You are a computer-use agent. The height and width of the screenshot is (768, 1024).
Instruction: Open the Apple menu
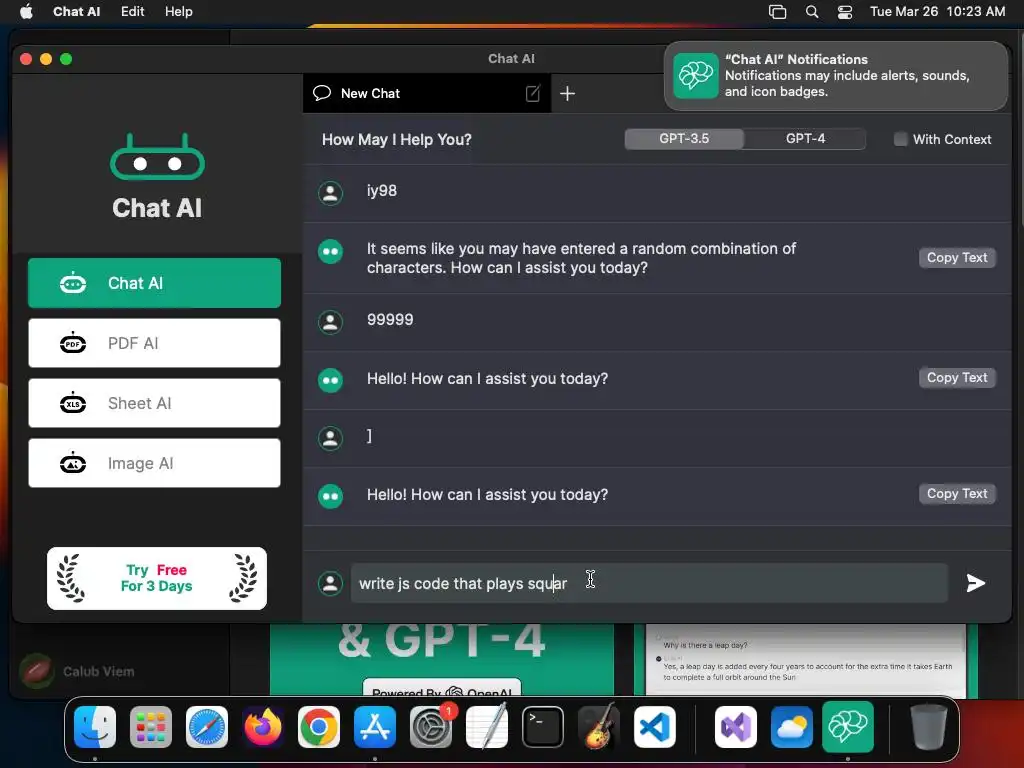(x=26, y=12)
